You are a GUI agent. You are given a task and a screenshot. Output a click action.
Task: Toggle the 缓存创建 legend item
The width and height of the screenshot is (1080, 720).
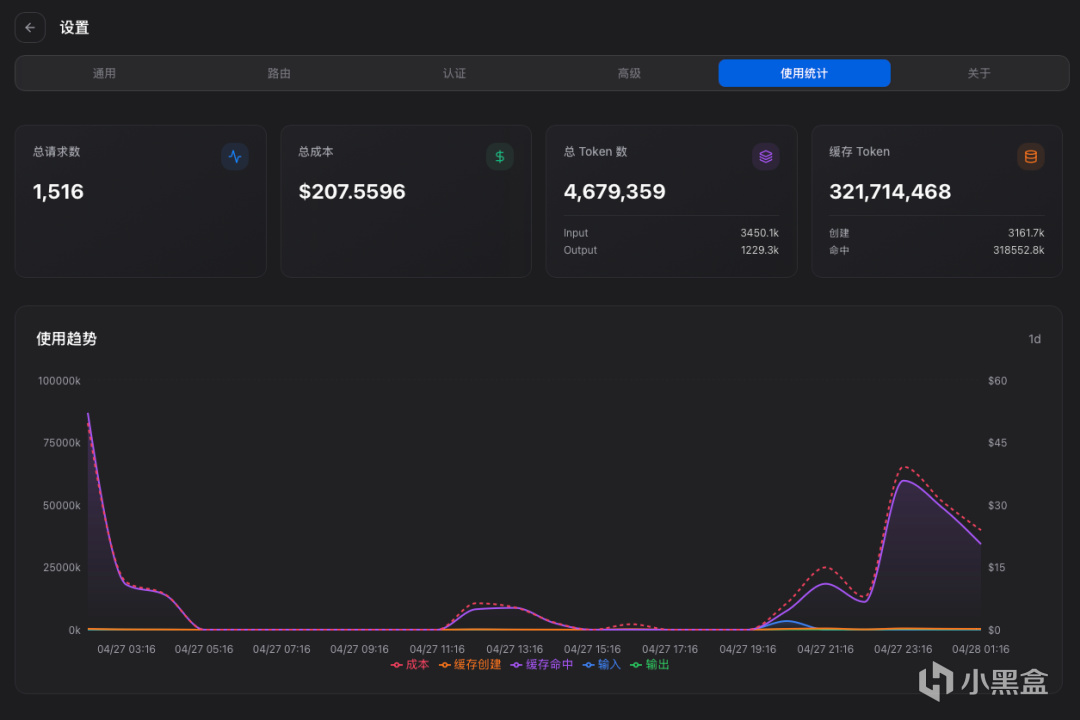470,664
